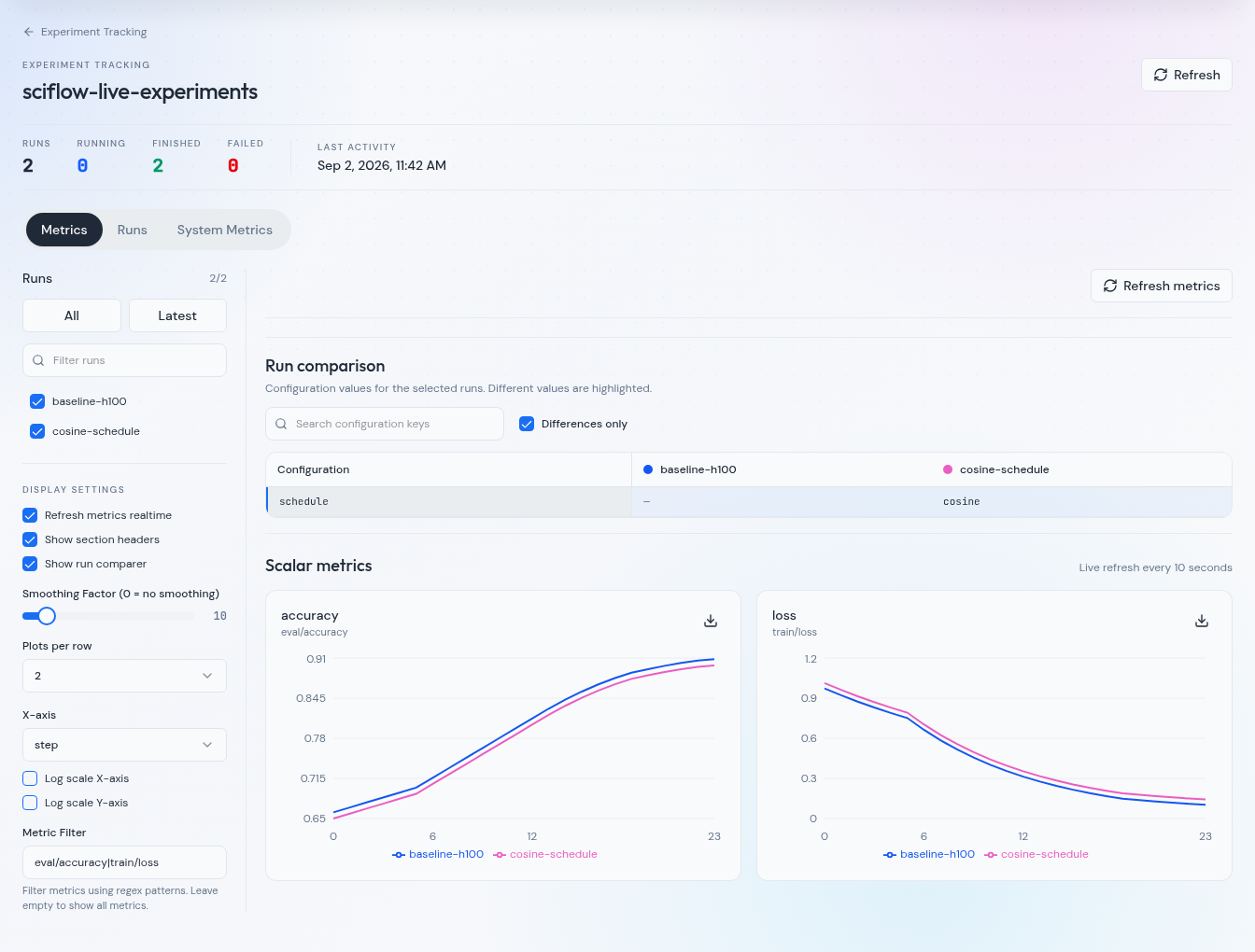The width and height of the screenshot is (1255, 952).
Task: Focus the Search configuration keys field
Action: point(385,424)
